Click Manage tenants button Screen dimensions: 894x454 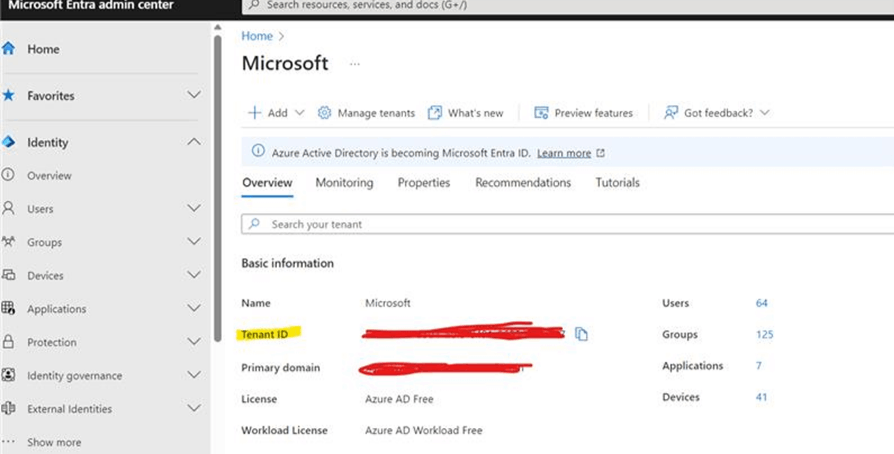coord(367,113)
